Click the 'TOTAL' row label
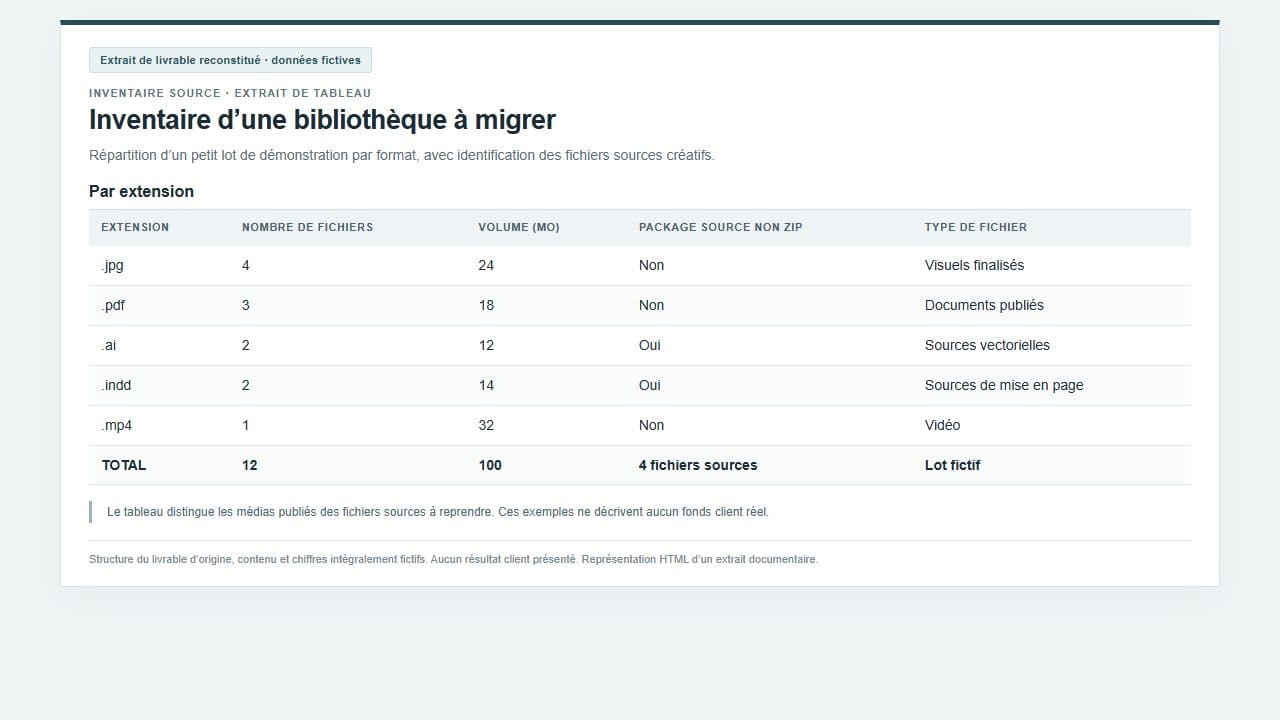Image resolution: width=1280 pixels, height=720 pixels. click(x=124, y=465)
